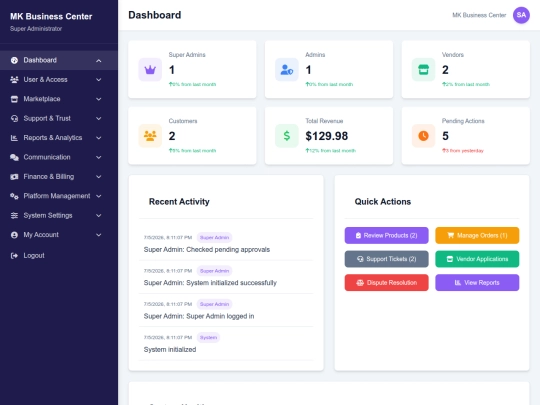Click Dispute Resolution button

386,283
